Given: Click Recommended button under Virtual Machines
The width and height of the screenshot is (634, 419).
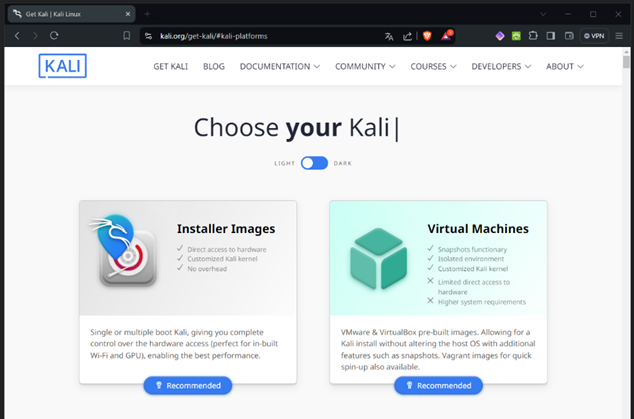Looking at the screenshot, I should coord(438,385).
